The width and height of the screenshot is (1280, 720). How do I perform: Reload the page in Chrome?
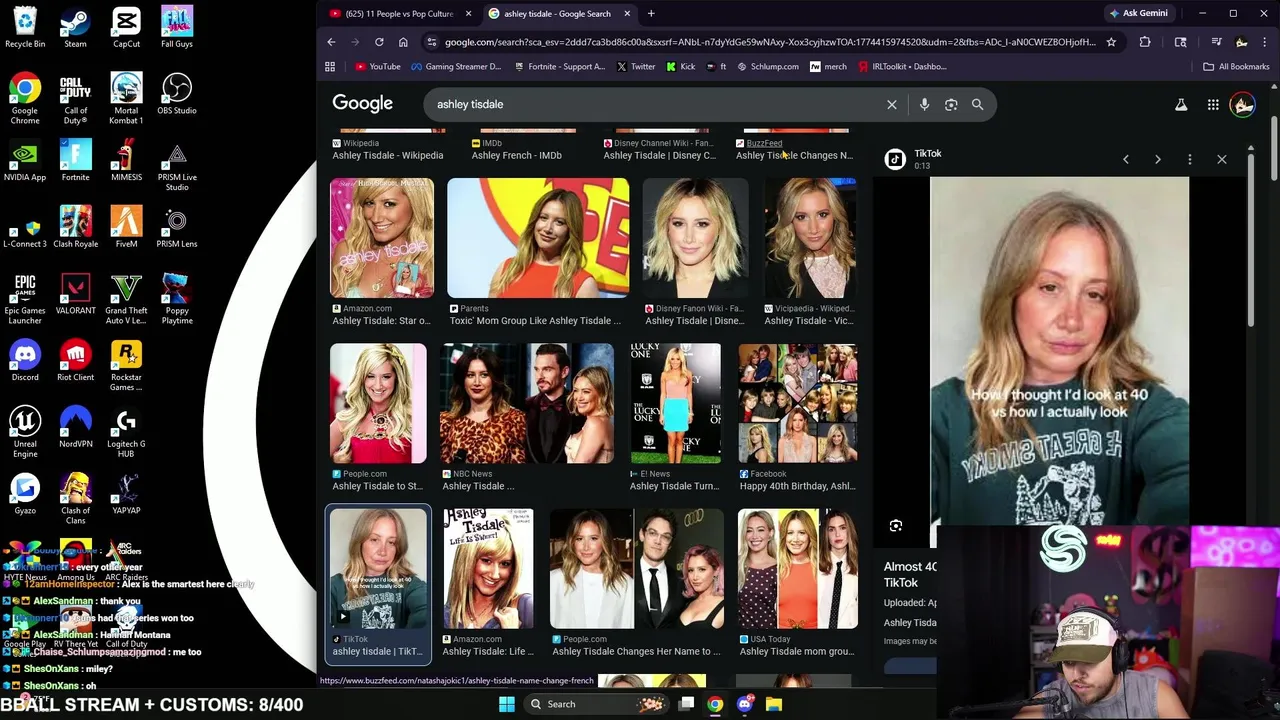pos(379,42)
